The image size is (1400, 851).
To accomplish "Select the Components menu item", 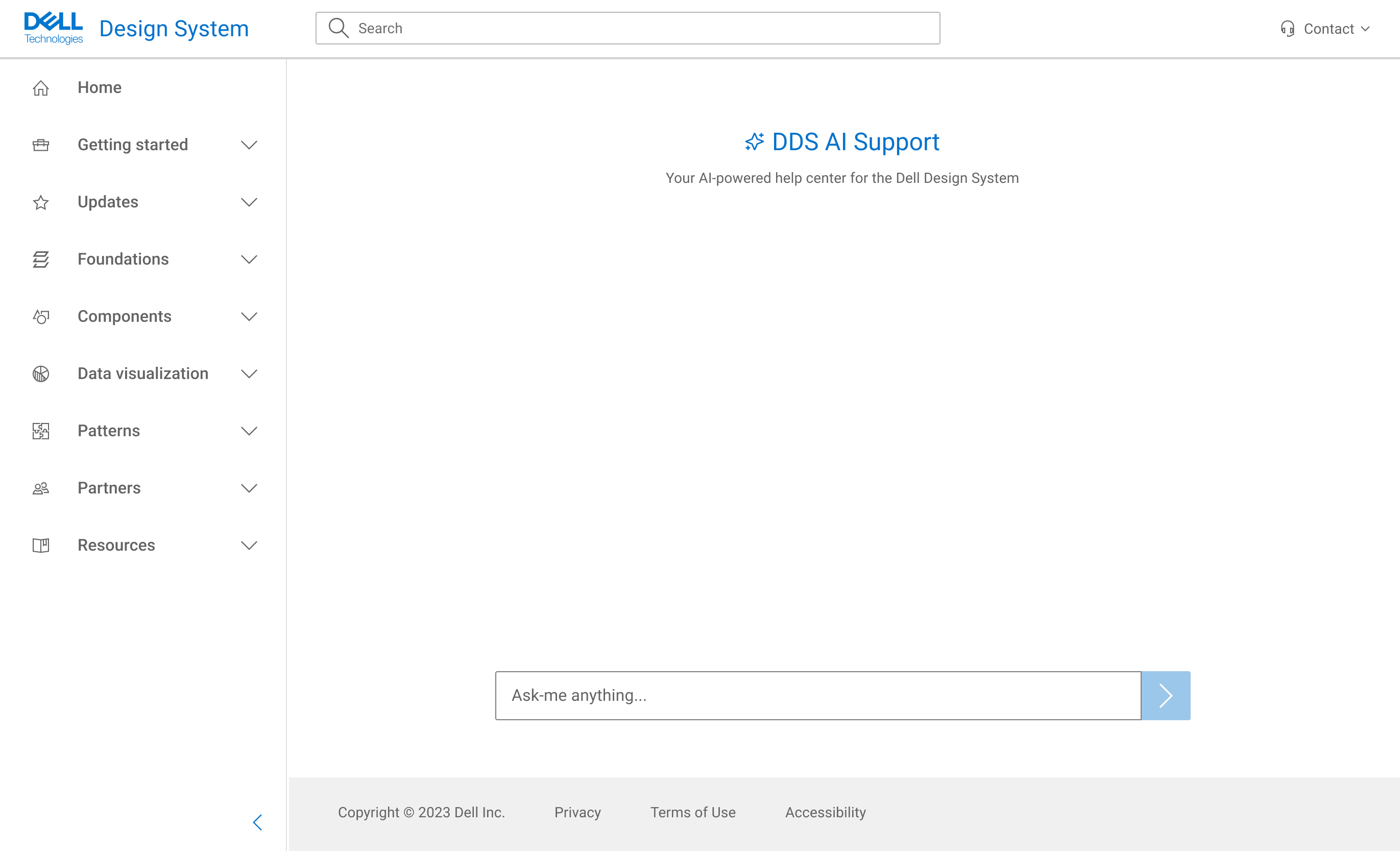I will [x=125, y=317].
